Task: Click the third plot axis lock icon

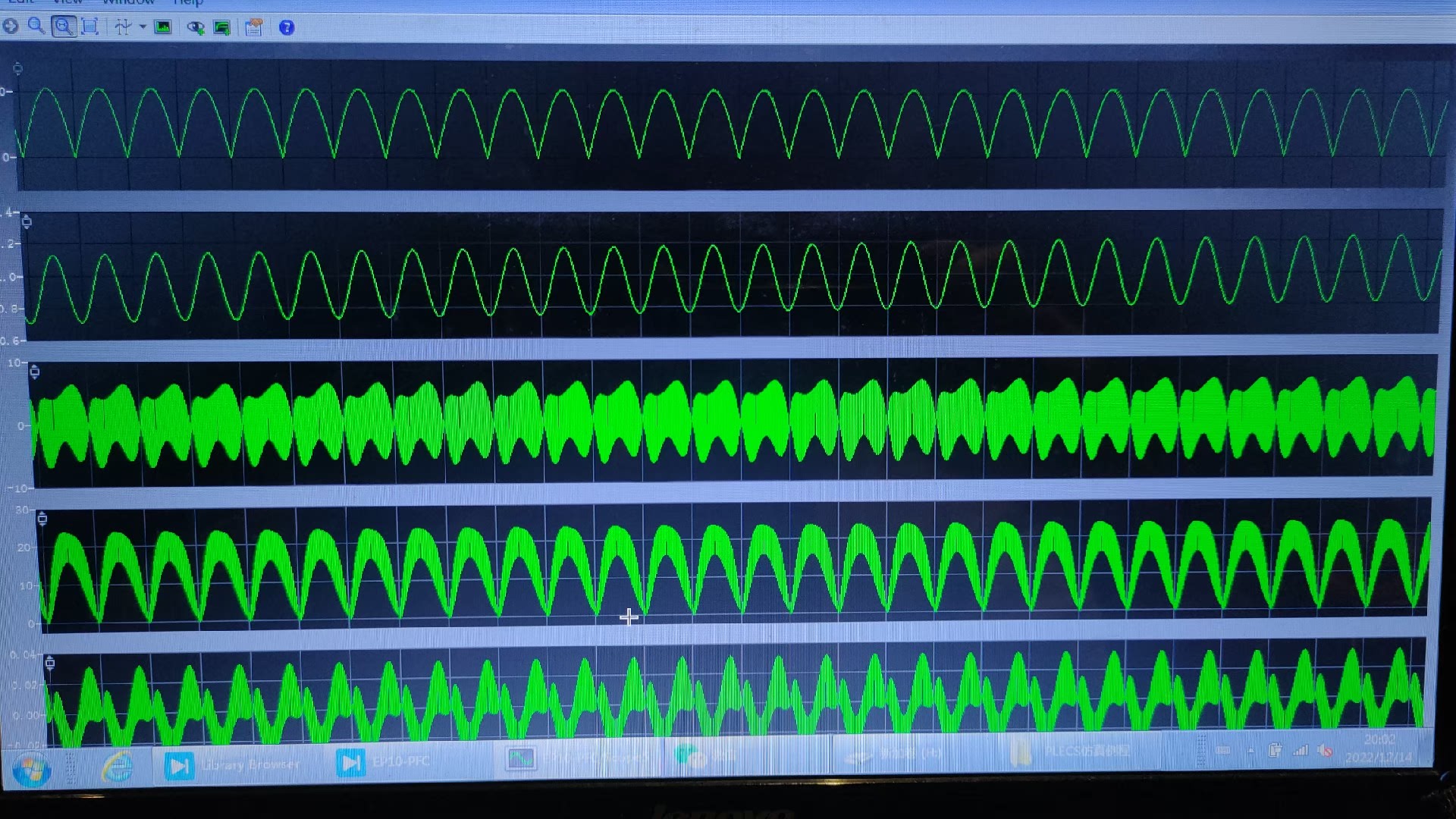Action: [34, 371]
